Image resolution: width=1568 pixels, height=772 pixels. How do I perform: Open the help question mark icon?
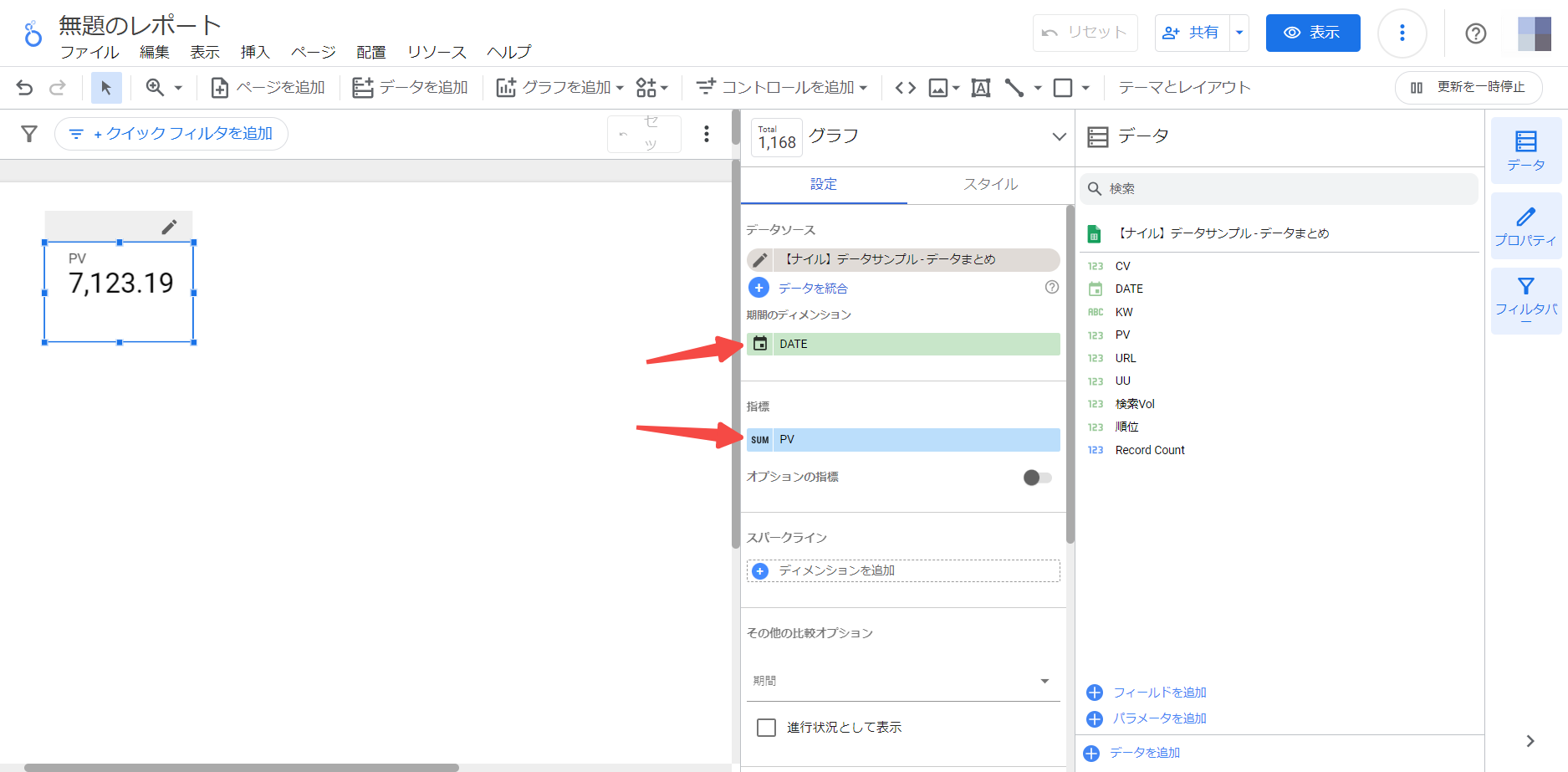point(1476,33)
